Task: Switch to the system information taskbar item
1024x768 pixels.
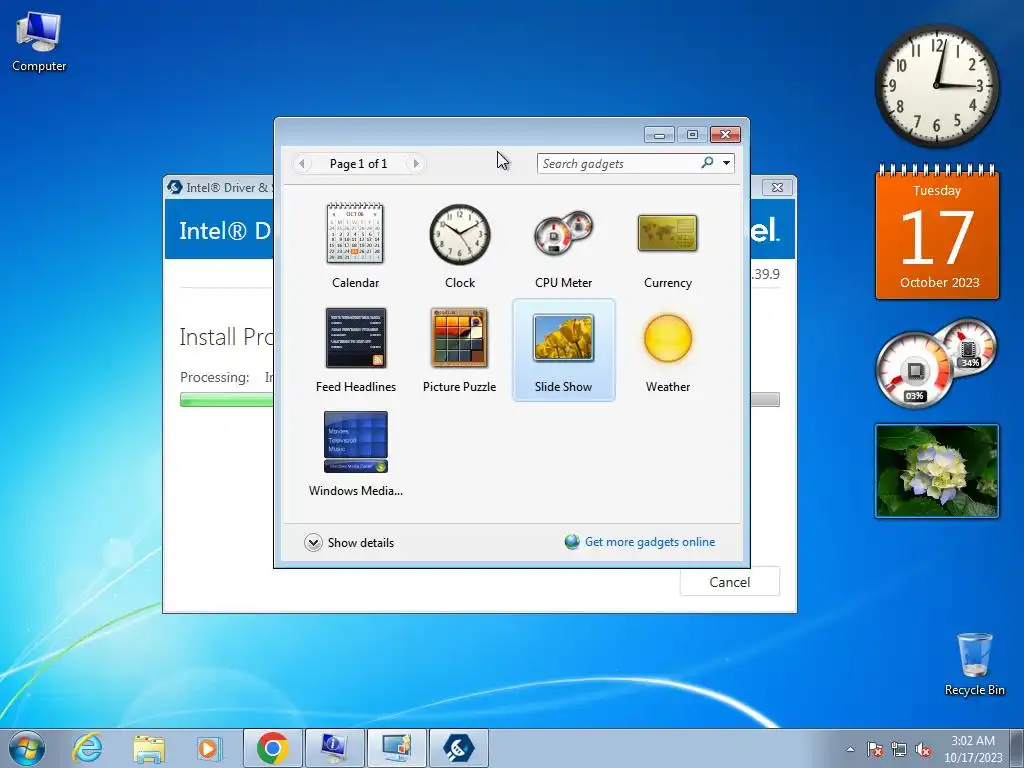Action: [334, 748]
